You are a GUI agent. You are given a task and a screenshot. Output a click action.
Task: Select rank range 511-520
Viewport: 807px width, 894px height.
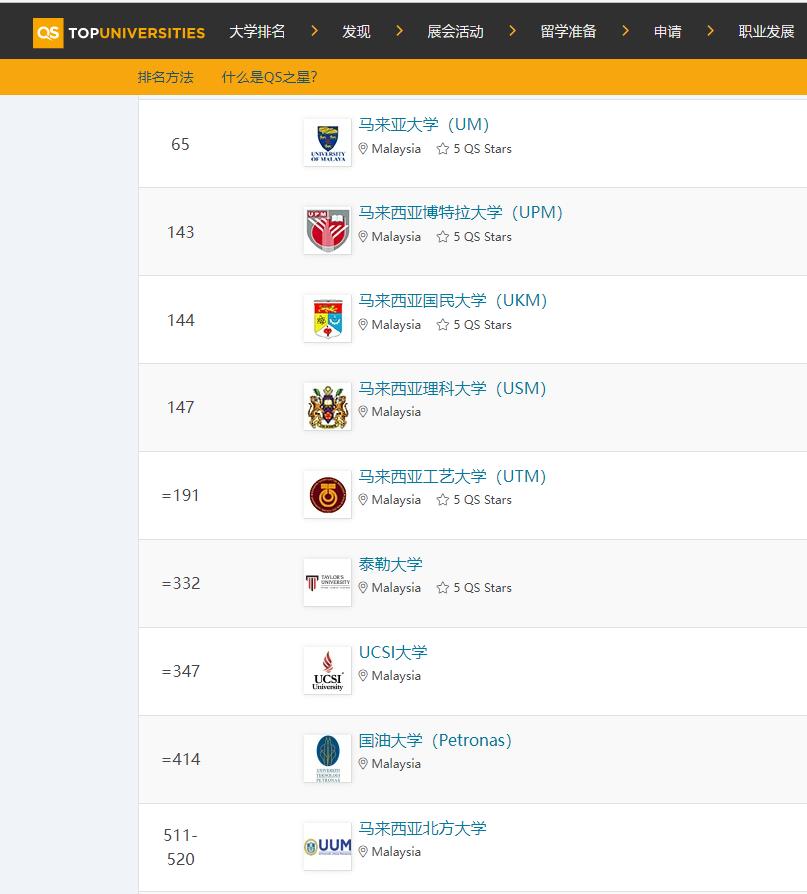[180, 847]
